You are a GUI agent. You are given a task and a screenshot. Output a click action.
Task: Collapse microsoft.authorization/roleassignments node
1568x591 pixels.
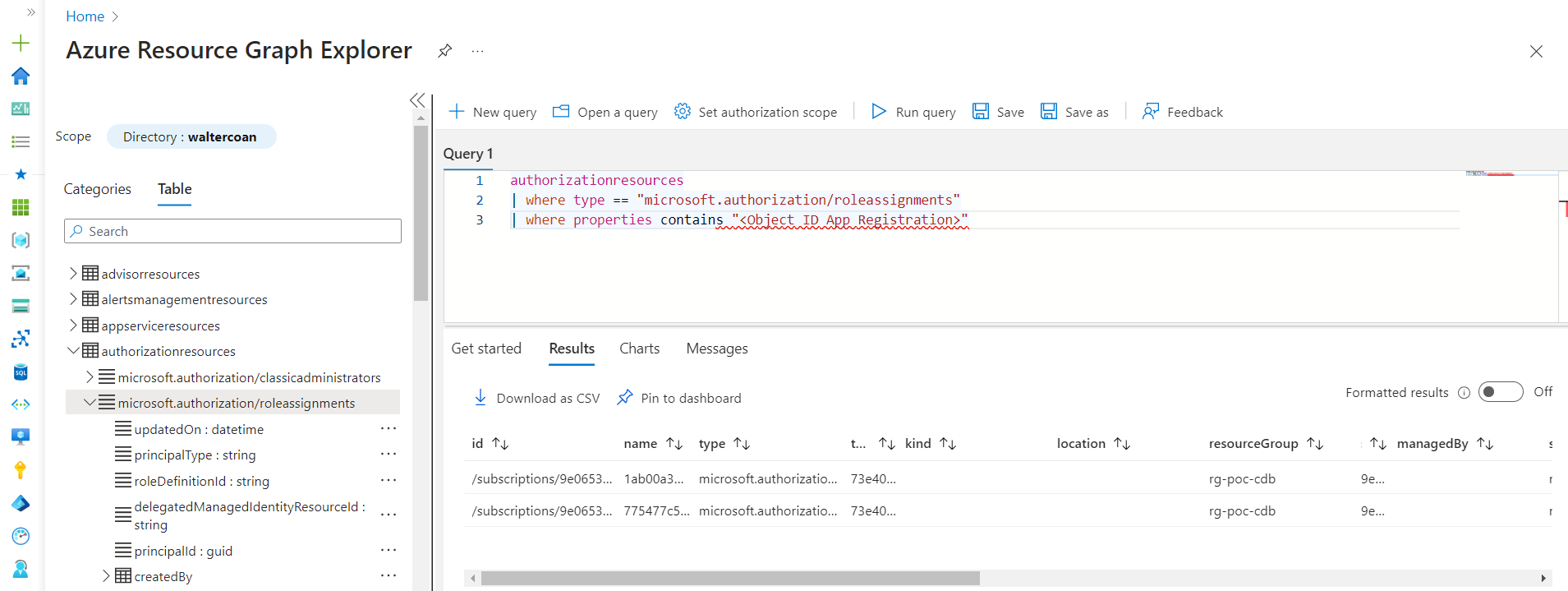90,402
